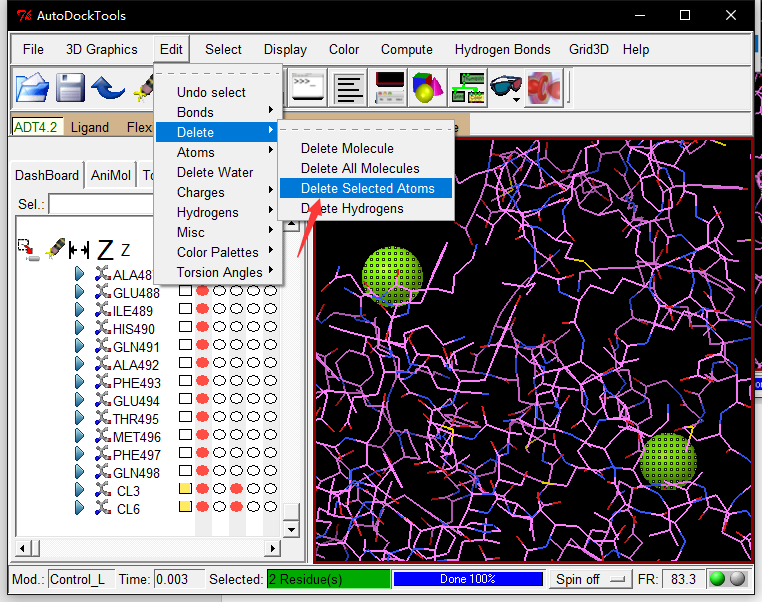The image size is (762, 602).
Task: Click the fit width arrows dashboard icon
Action: coord(79,250)
